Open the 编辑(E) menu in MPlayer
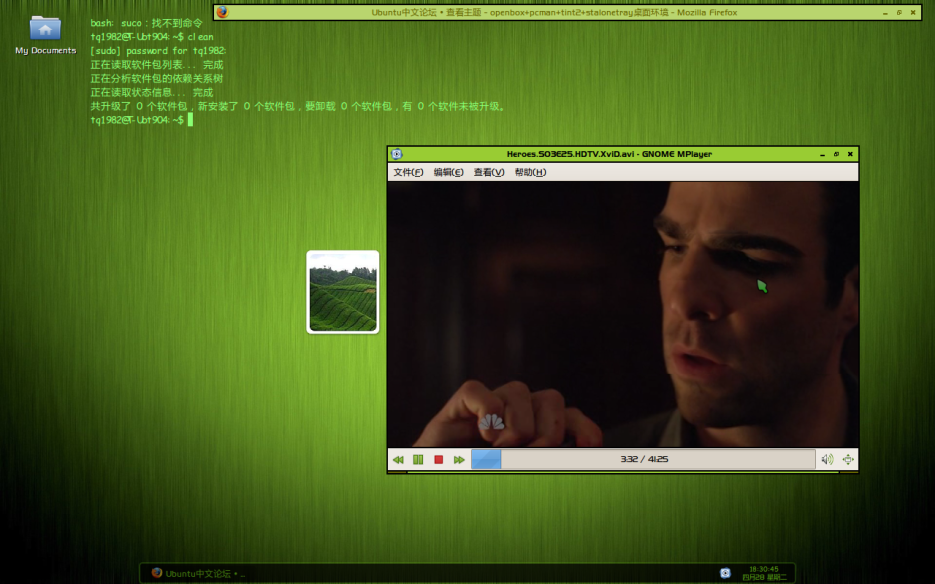Viewport: 935px width, 584px height. coord(448,172)
